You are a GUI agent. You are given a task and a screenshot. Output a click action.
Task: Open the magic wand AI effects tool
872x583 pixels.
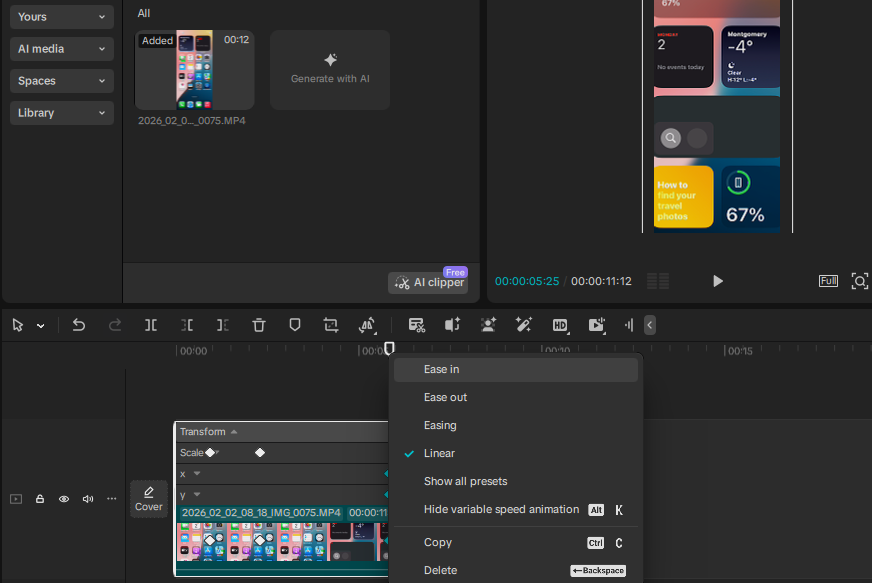(524, 325)
